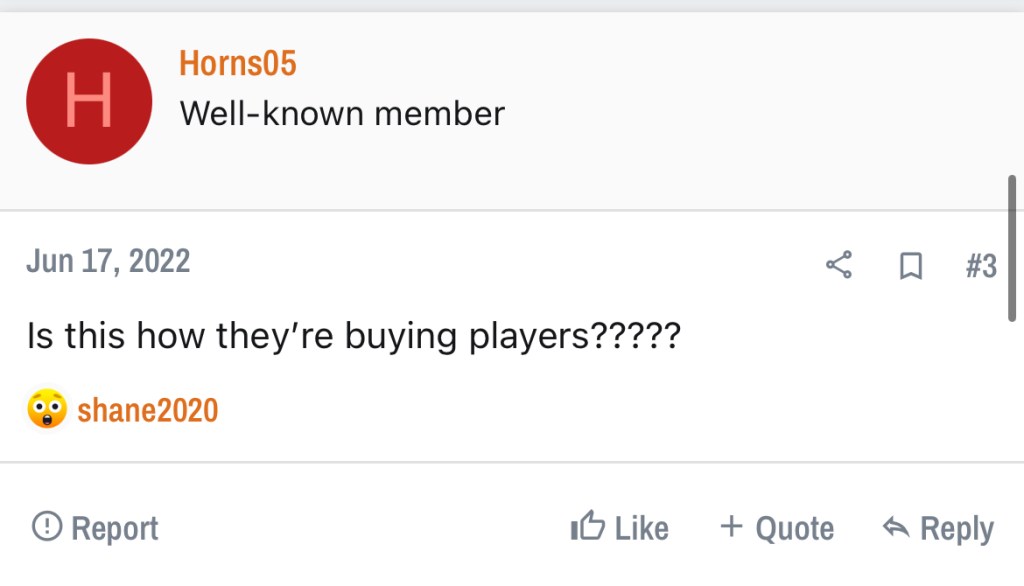This screenshot has width=1024, height=586.
Task: Click the Jun 17, 2022 timestamp
Action: point(108,261)
